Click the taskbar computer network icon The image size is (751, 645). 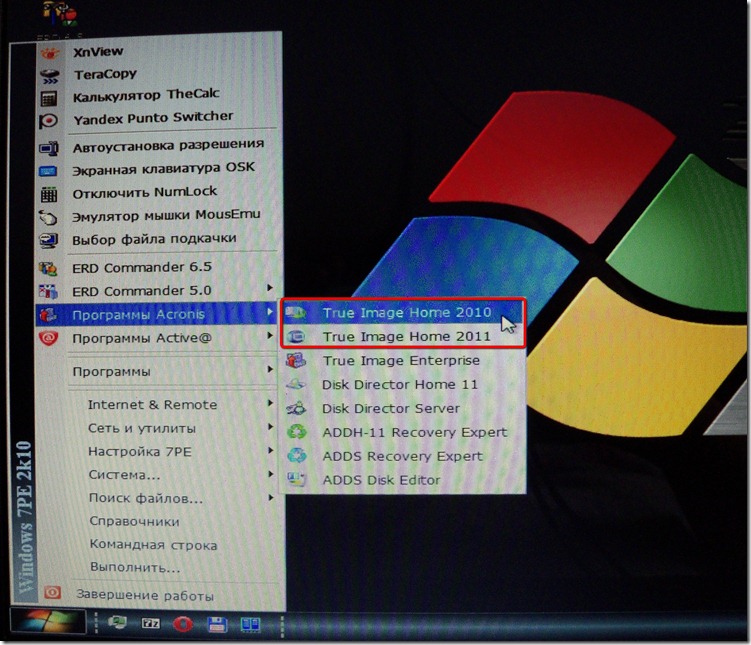[117, 623]
